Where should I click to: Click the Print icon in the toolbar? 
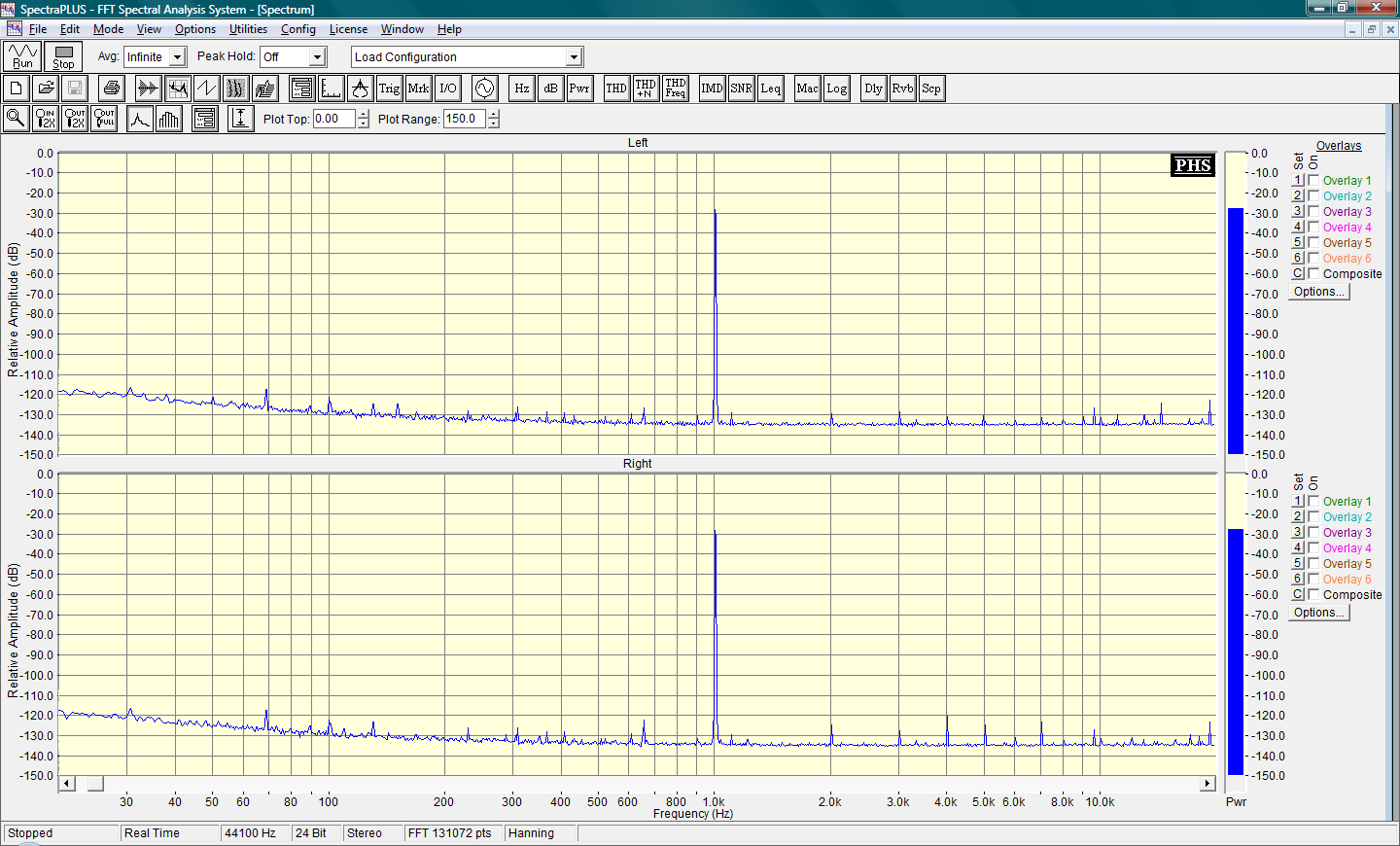[112, 88]
